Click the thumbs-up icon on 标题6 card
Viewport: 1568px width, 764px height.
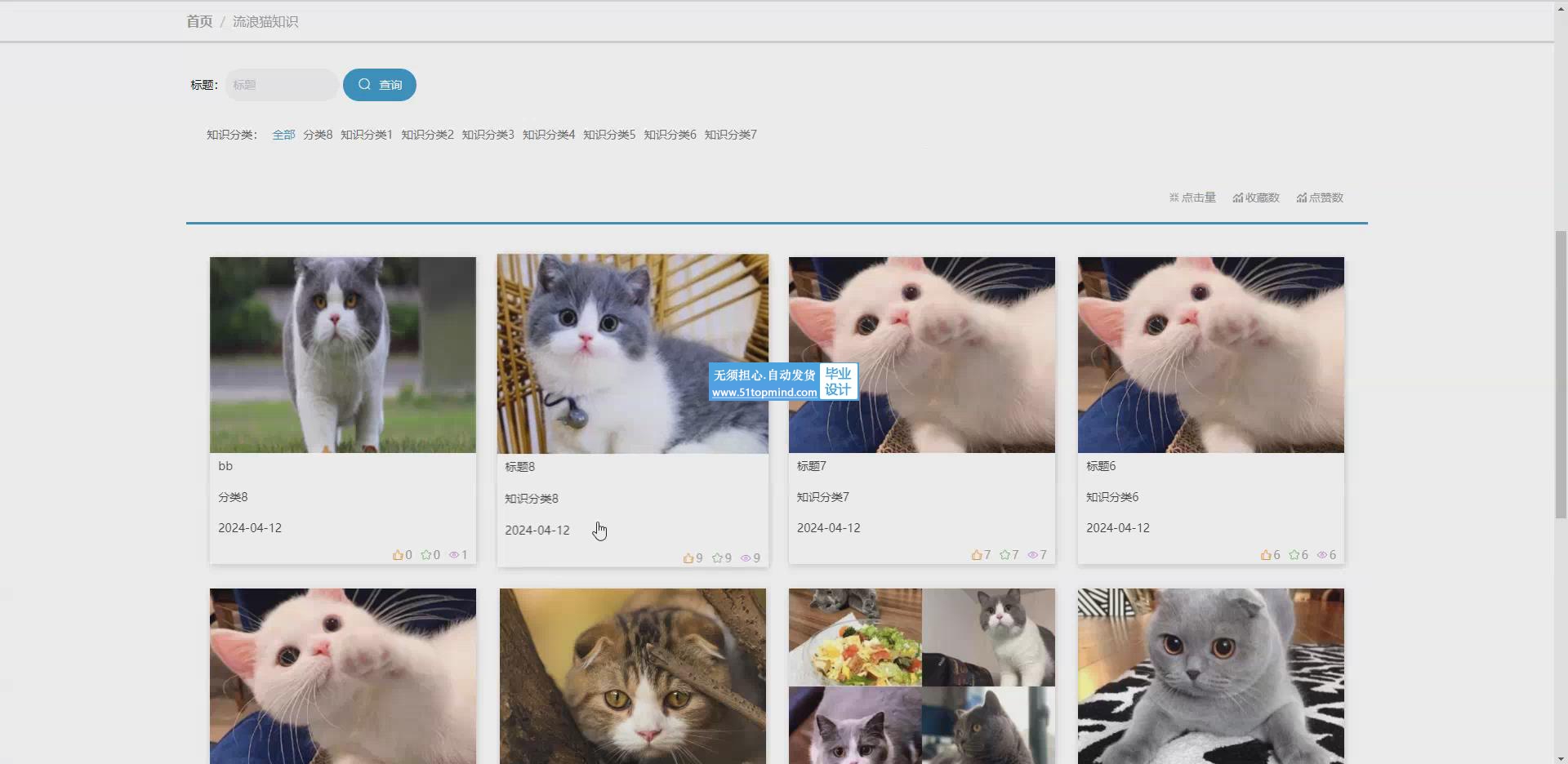(1266, 555)
